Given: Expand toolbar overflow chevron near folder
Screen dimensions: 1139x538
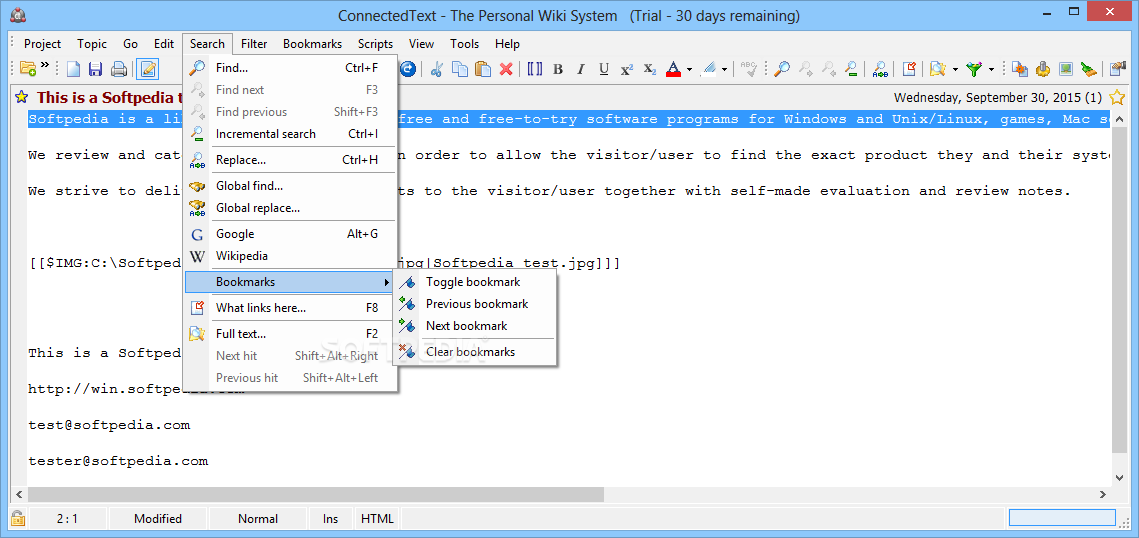Looking at the screenshot, I should click(45, 65).
